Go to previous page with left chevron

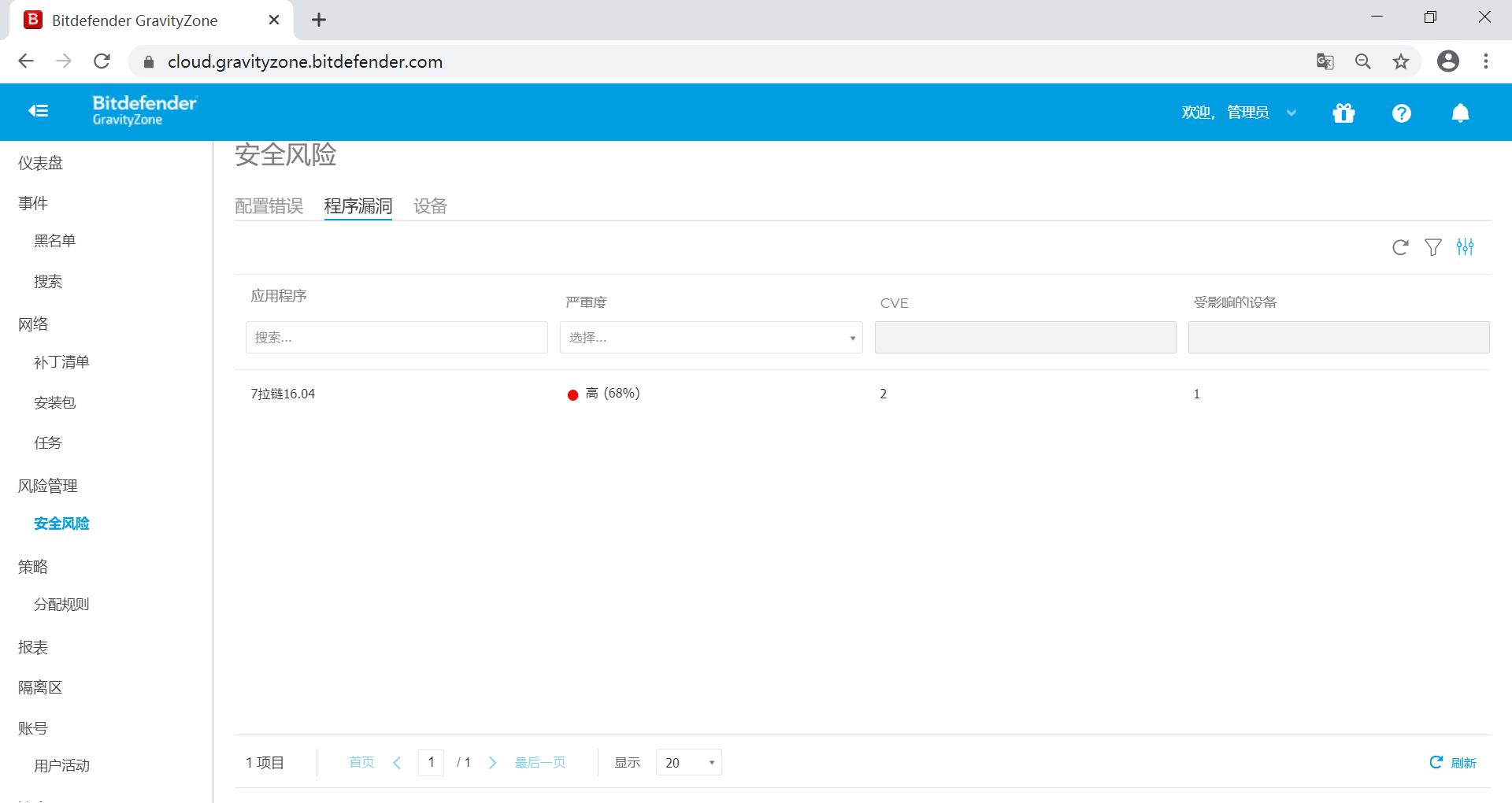[x=397, y=763]
